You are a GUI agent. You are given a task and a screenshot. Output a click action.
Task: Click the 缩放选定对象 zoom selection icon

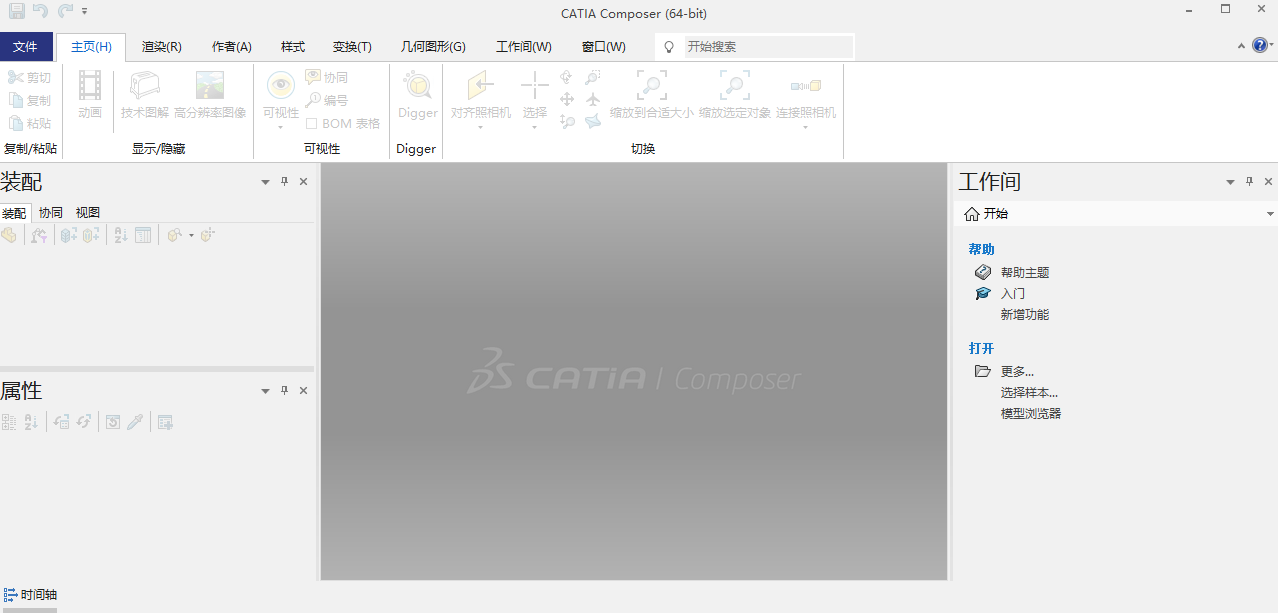(x=735, y=86)
